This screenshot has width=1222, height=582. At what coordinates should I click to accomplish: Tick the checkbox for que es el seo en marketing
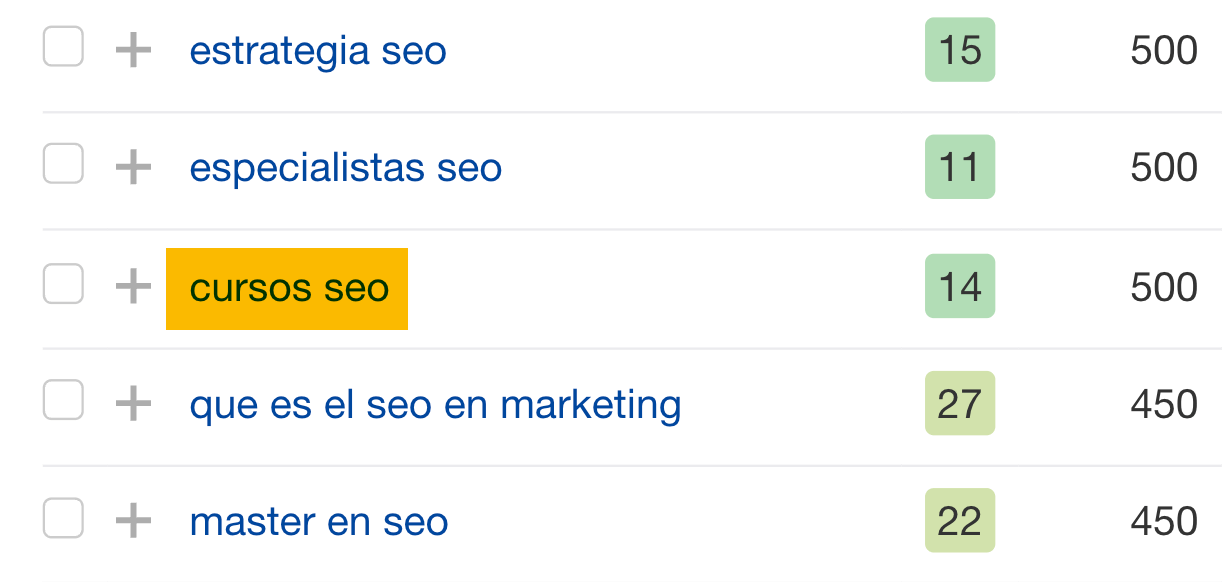(62, 404)
